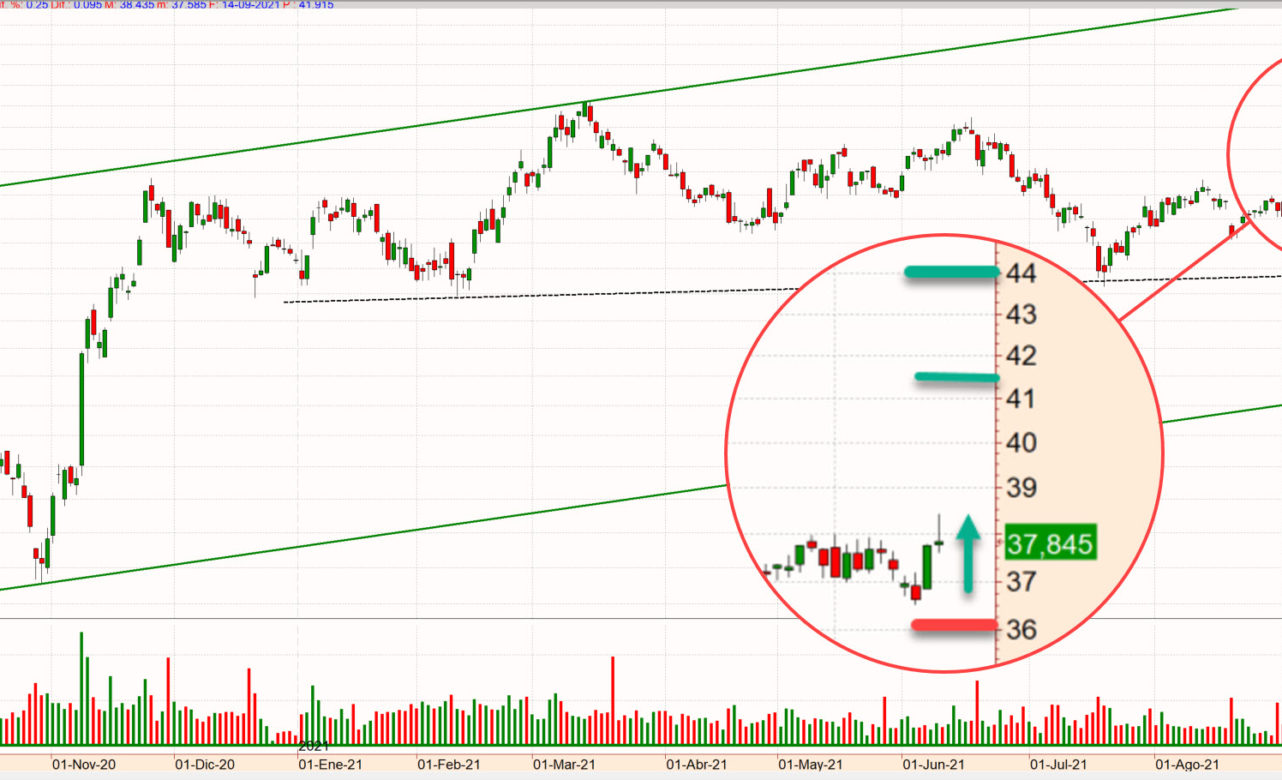This screenshot has width=1282, height=780.
Task: Click the green 37,845 price label
Action: tap(1050, 544)
